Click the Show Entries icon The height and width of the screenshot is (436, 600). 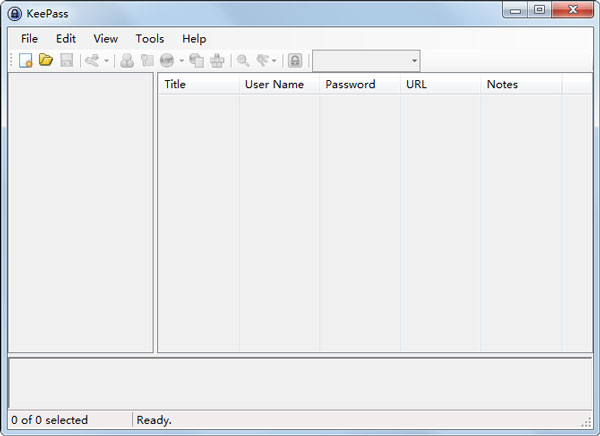pos(263,60)
